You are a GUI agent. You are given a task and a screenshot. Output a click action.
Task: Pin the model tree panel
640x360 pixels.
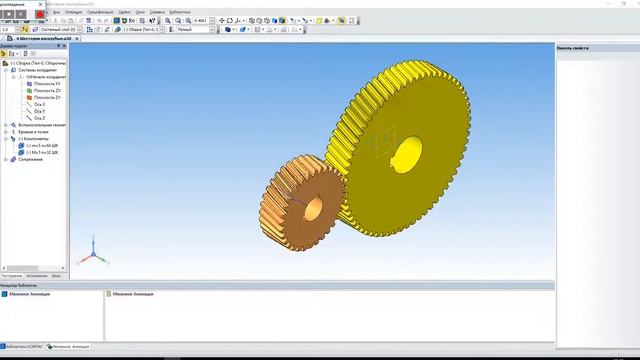click(58, 46)
